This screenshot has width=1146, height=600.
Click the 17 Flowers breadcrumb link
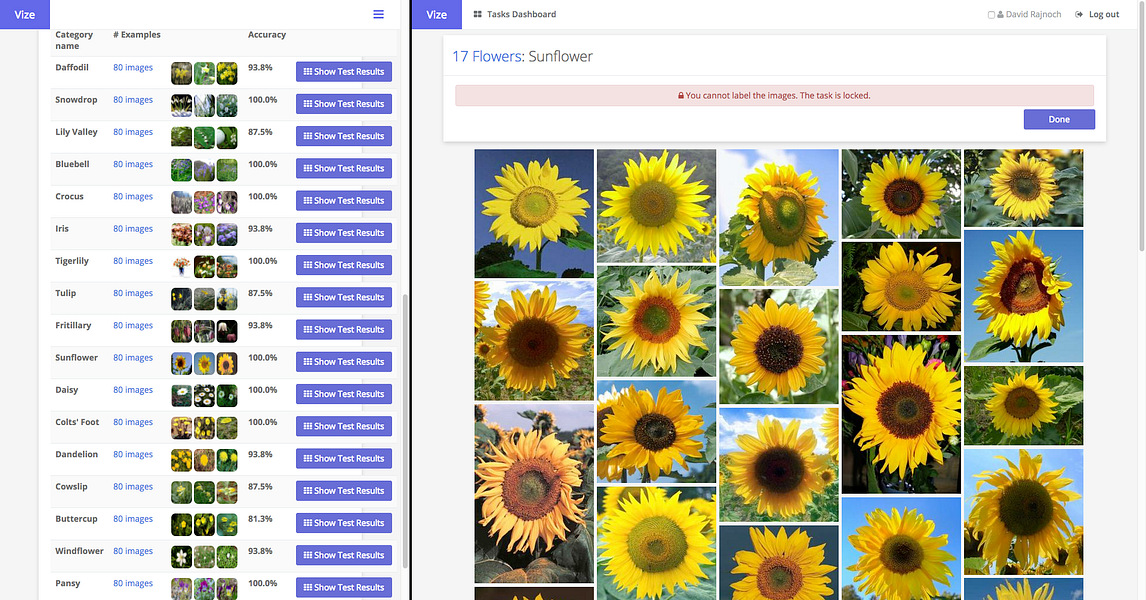[487, 56]
